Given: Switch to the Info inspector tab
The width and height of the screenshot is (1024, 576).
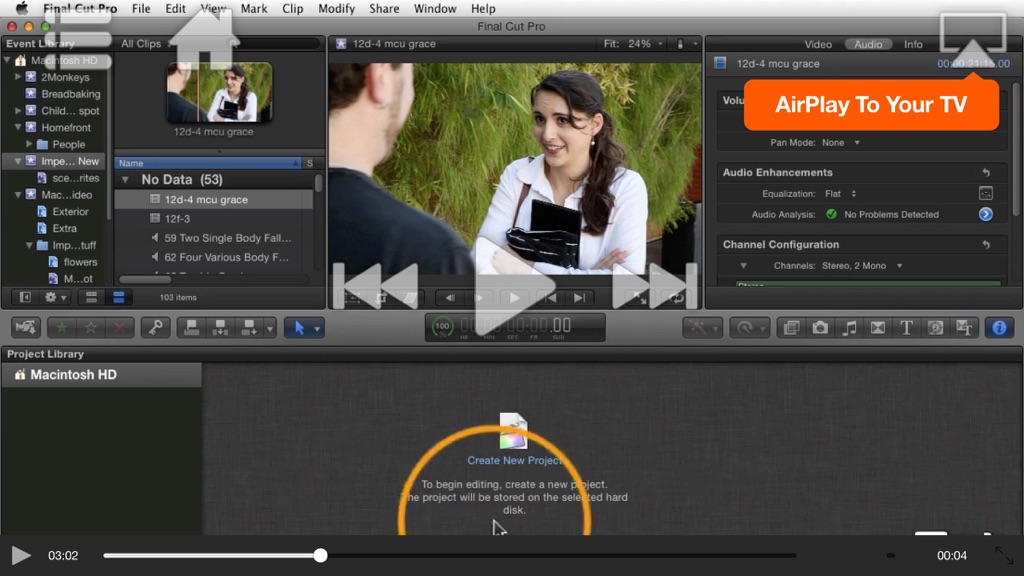Looking at the screenshot, I should [913, 44].
